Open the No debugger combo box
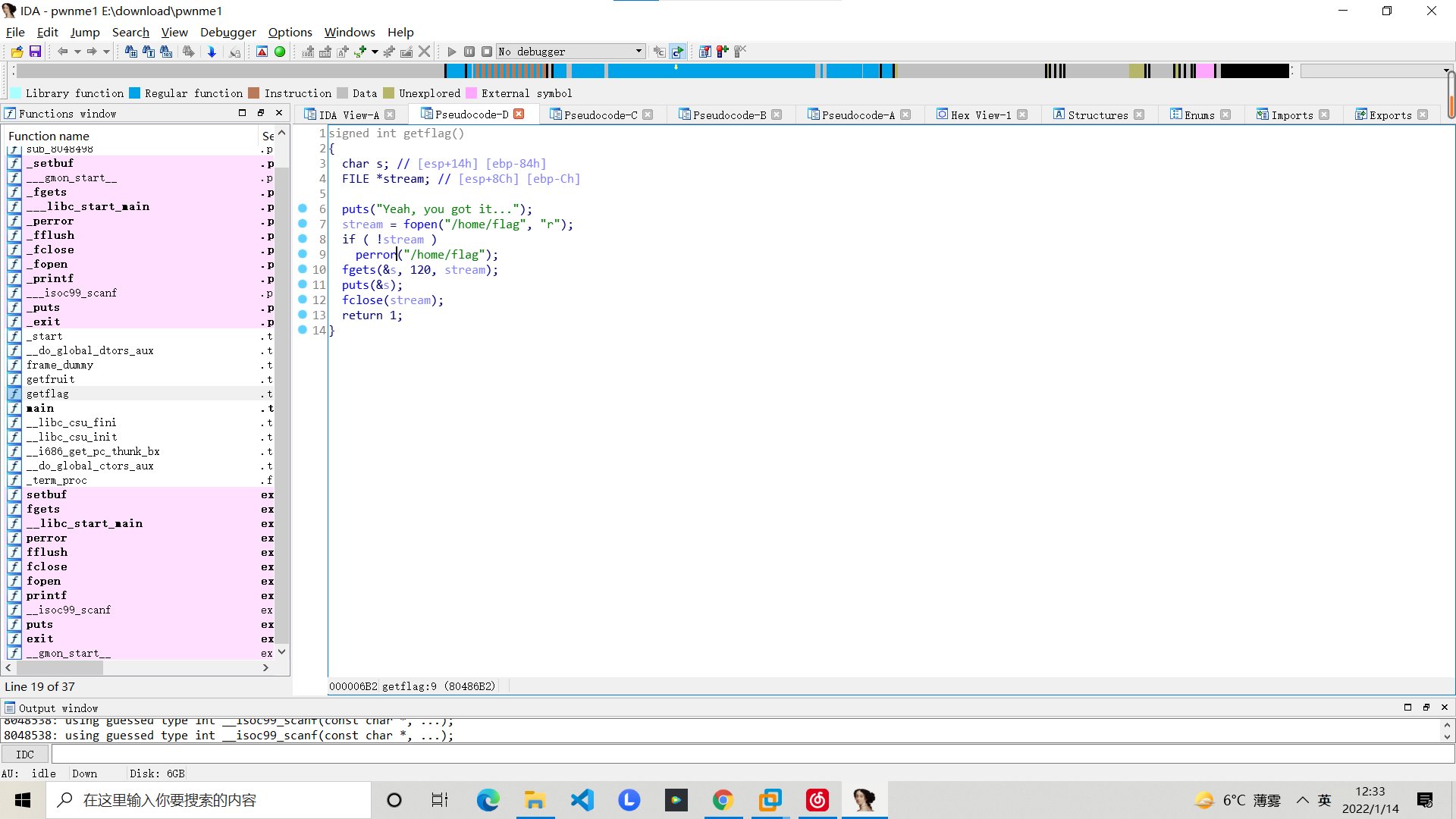The width and height of the screenshot is (1456, 819). coord(571,52)
